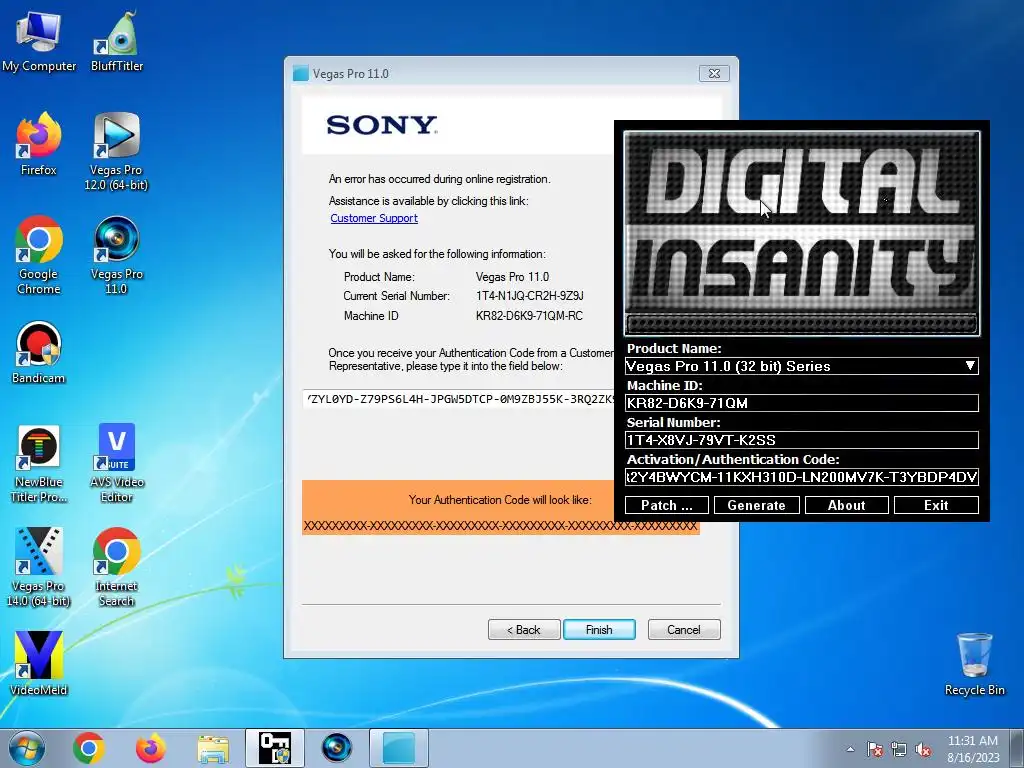Screen dimensions: 1024x768
Task: Click the Digital Insanity banner image
Action: click(801, 233)
